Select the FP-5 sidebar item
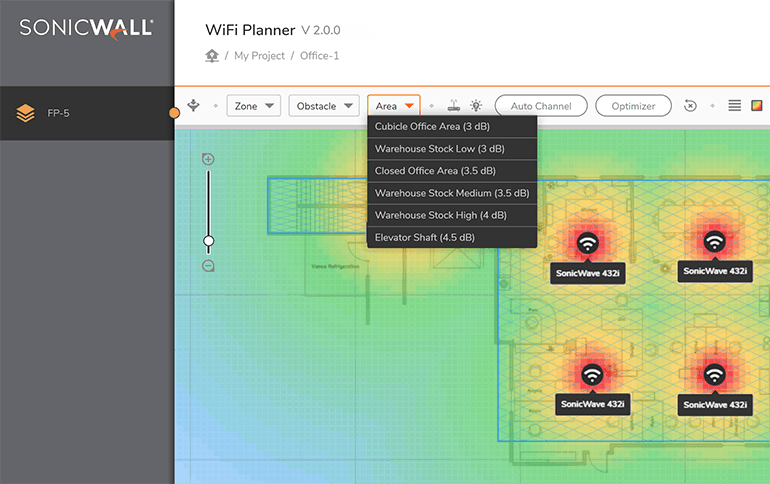This screenshot has height=484, width=770. [x=87, y=113]
